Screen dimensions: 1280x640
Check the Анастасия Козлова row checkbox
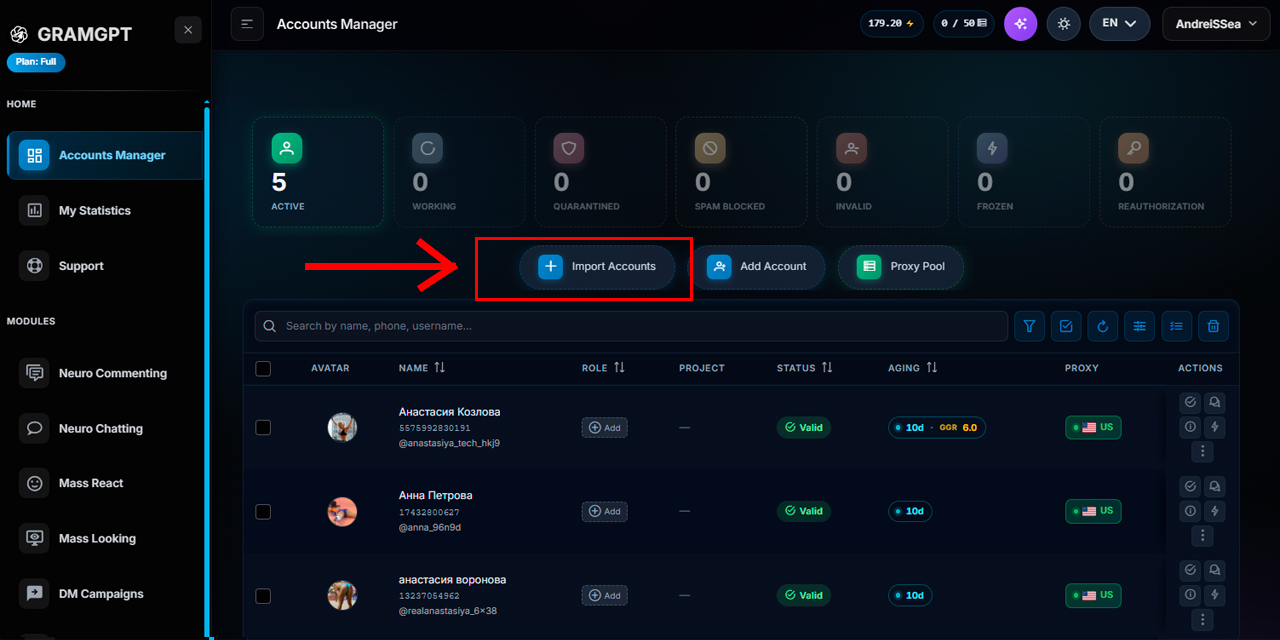(x=263, y=427)
